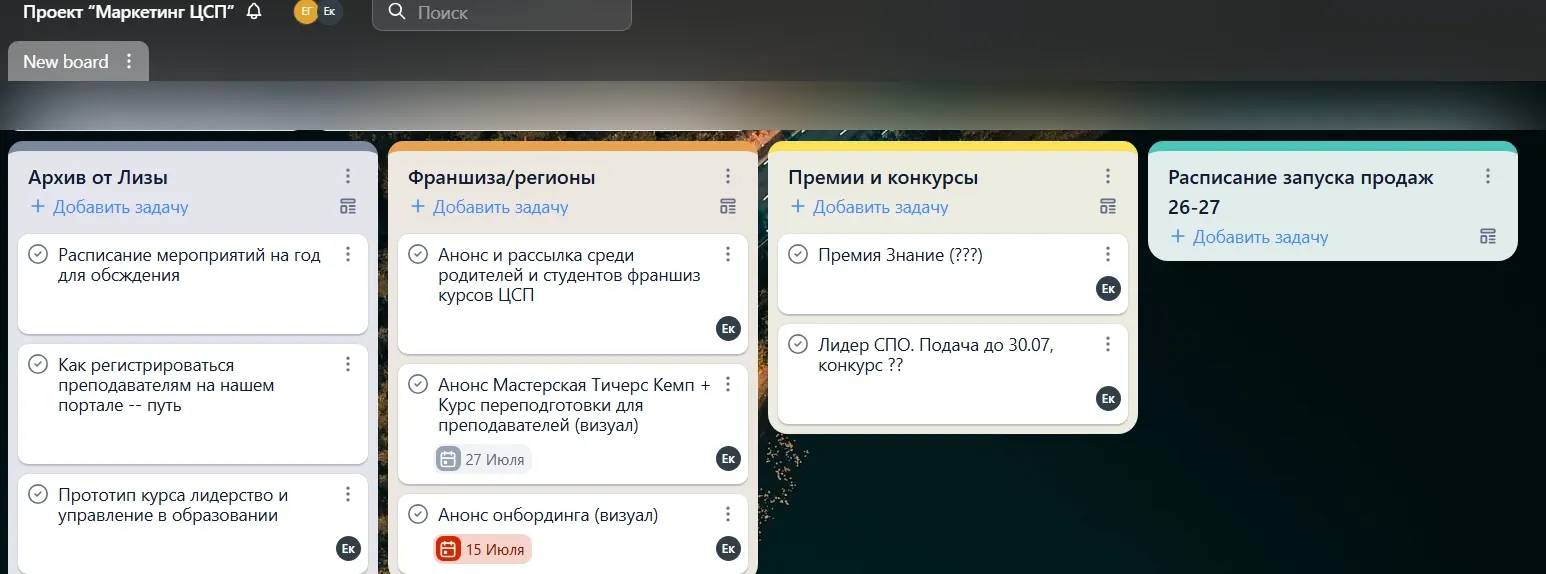Image resolution: width=1546 pixels, height=574 pixels.
Task: Open notifications bell next to project title
Action: 254,12
